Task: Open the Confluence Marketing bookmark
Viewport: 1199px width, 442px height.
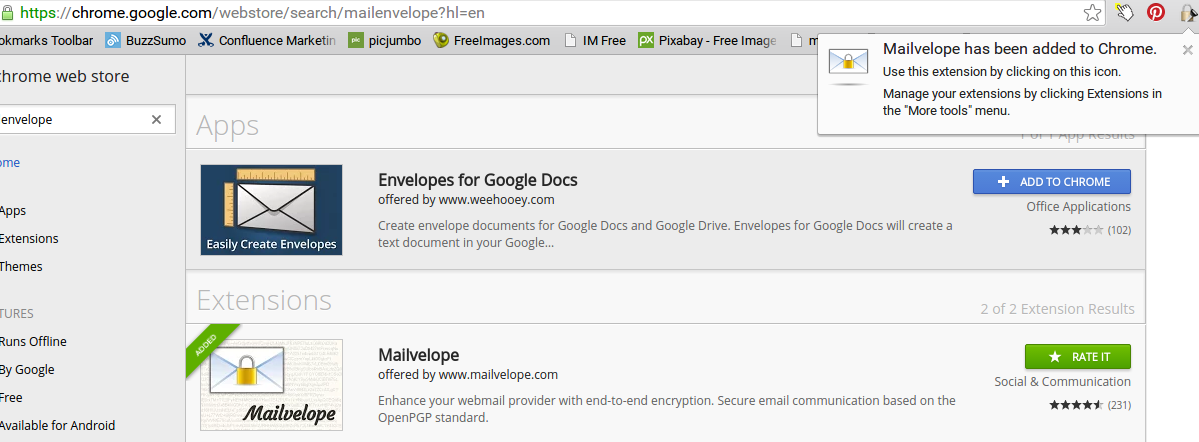Action: 266,41
